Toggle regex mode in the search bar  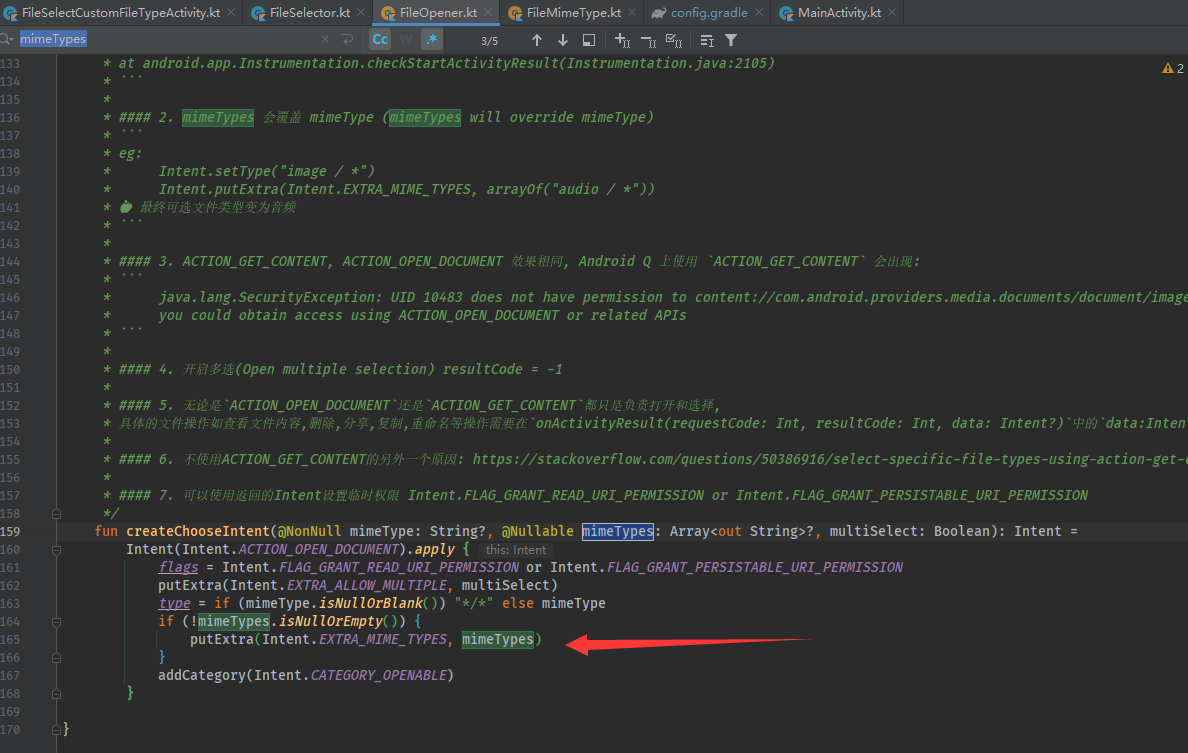(x=430, y=40)
